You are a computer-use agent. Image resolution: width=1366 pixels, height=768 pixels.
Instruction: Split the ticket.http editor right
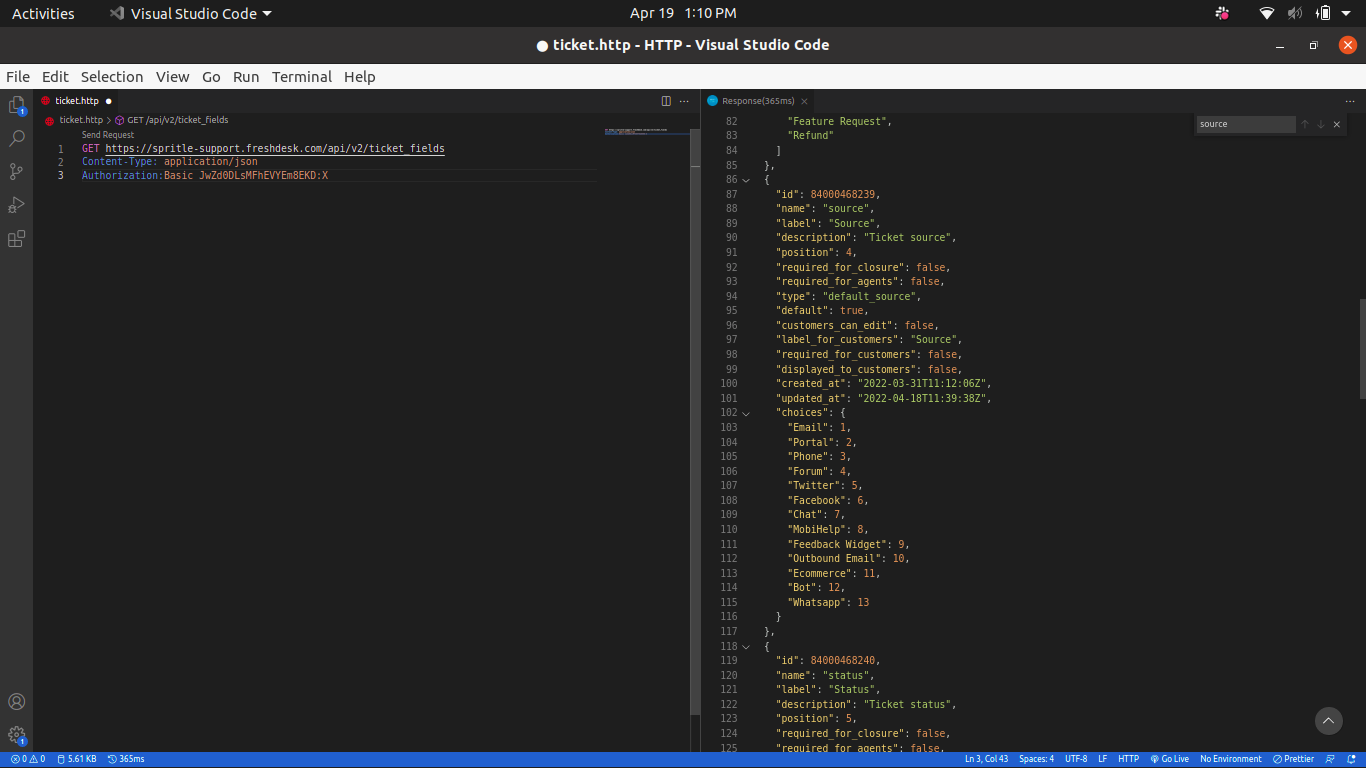[x=666, y=101]
